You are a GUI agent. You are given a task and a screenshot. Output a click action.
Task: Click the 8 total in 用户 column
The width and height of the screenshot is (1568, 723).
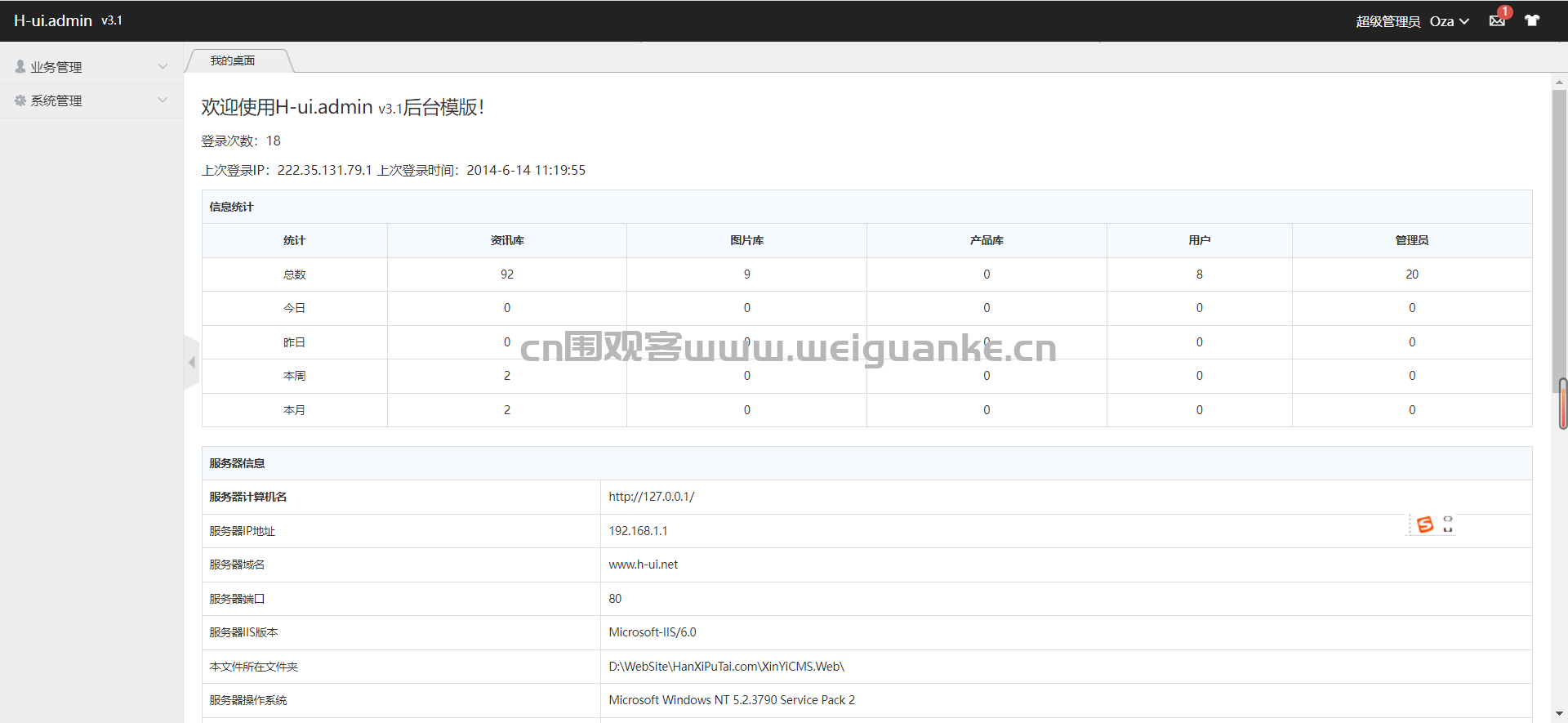click(x=1200, y=274)
